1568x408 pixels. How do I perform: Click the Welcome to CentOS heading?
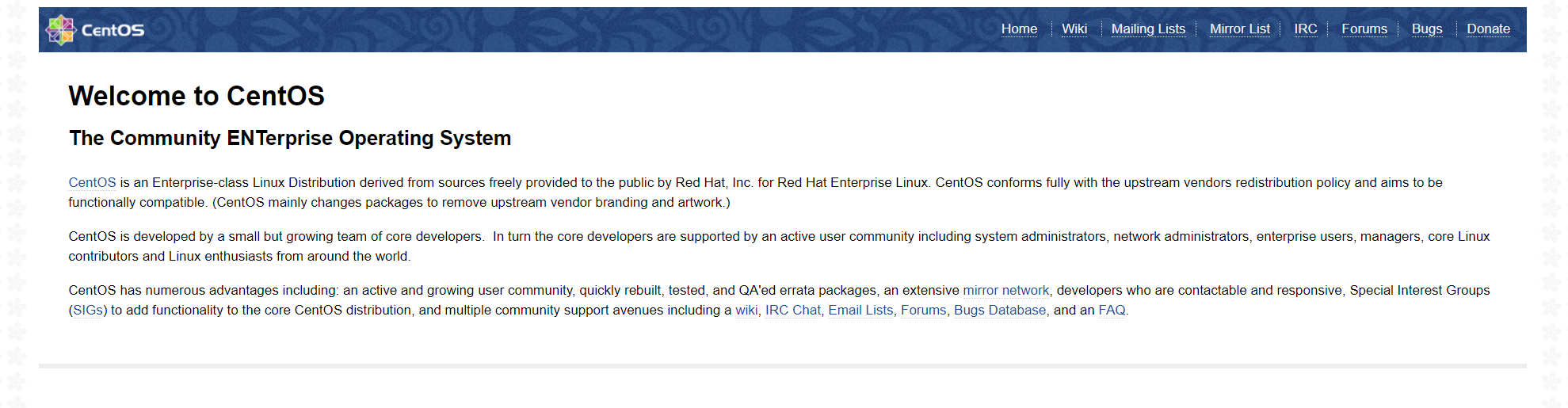[196, 96]
